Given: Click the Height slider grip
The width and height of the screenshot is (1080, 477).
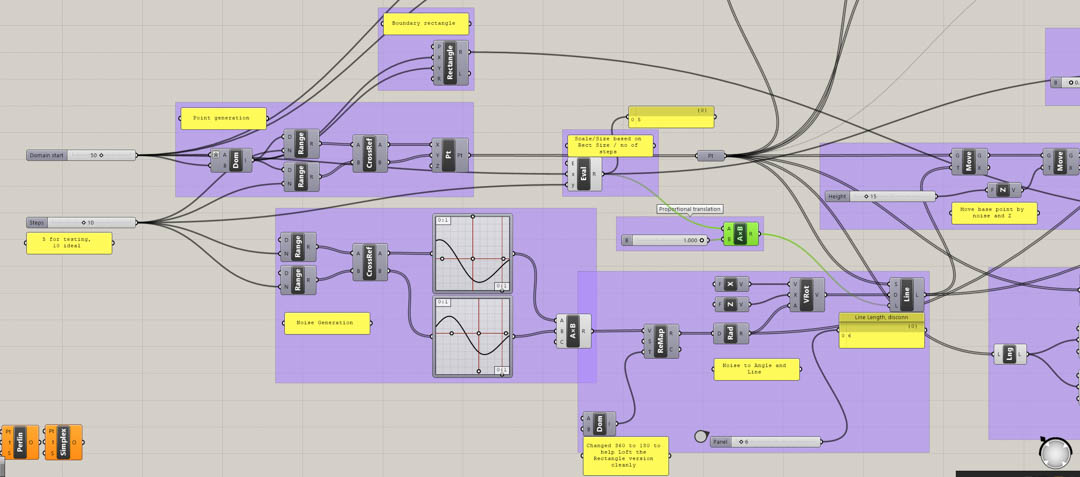Looking at the screenshot, I should (x=867, y=197).
